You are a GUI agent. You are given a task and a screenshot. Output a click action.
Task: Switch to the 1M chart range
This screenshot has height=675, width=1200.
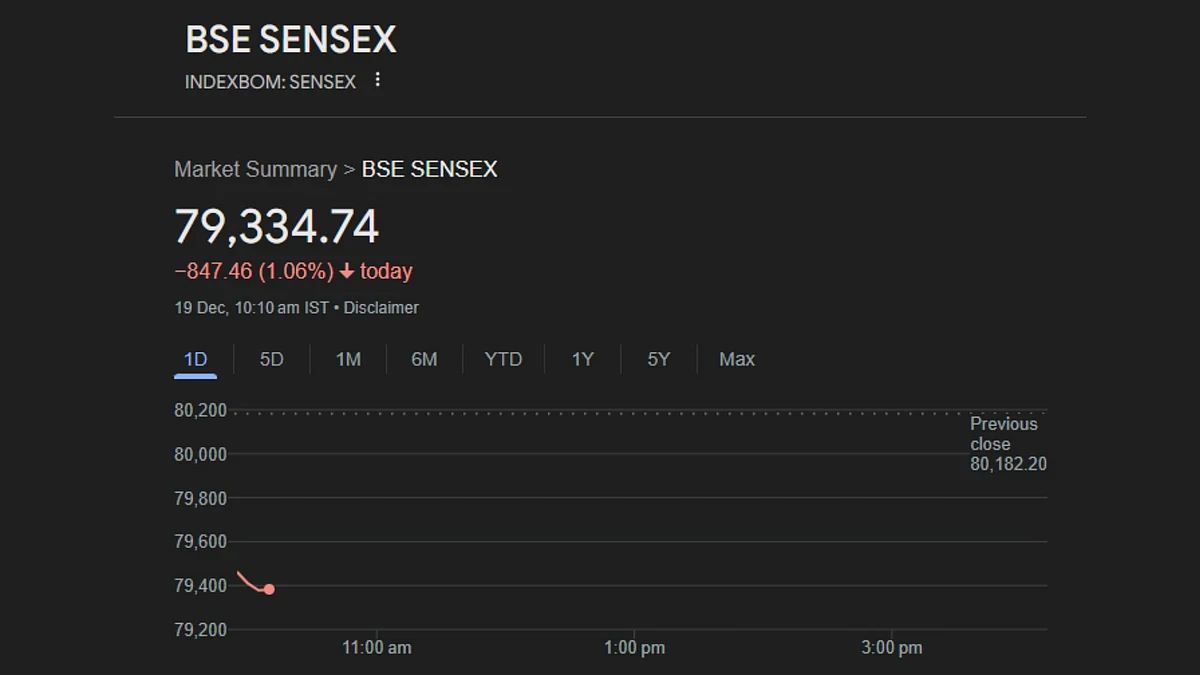coord(348,359)
